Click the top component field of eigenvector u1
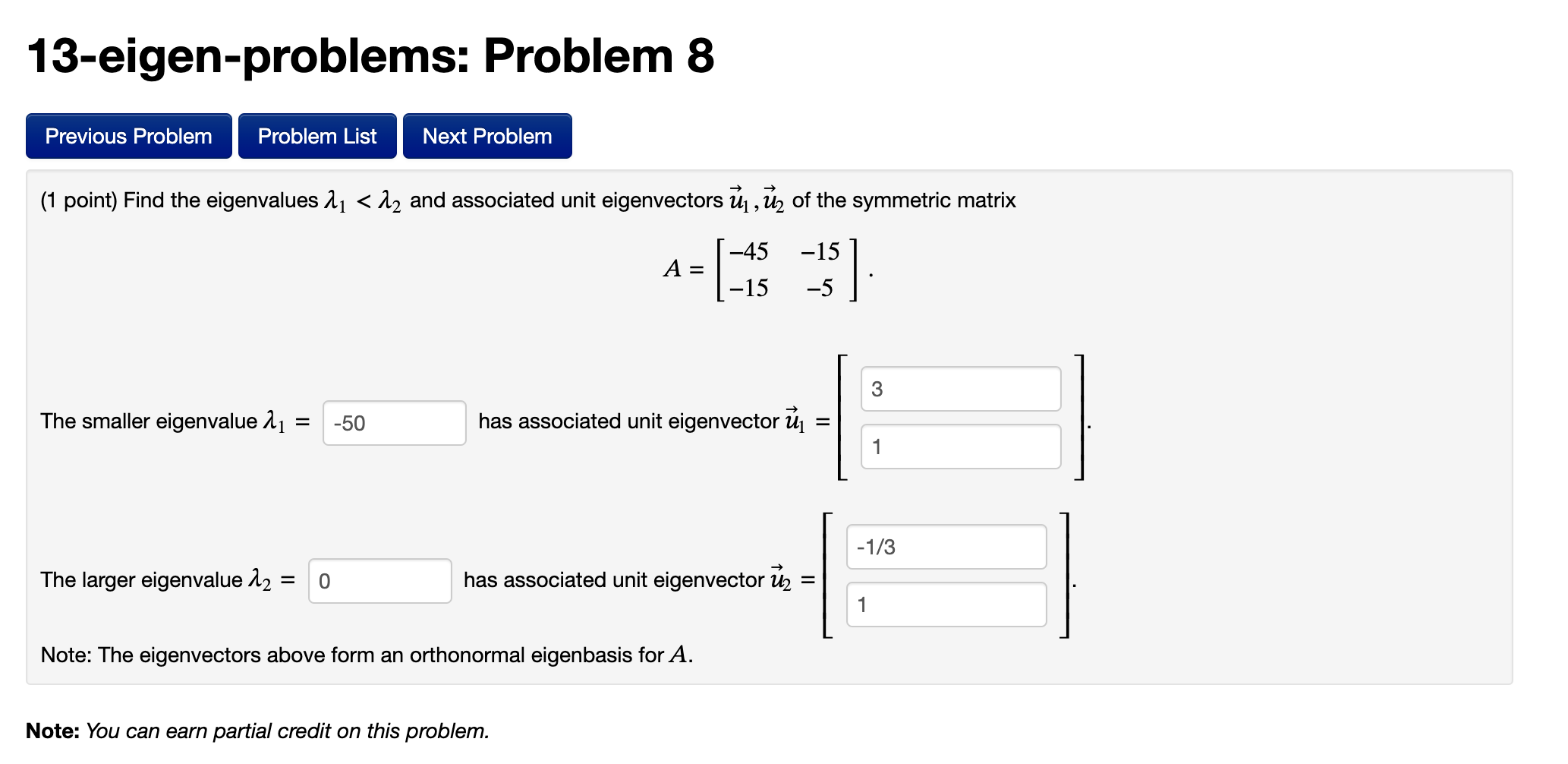This screenshot has width=1568, height=764. 960,389
